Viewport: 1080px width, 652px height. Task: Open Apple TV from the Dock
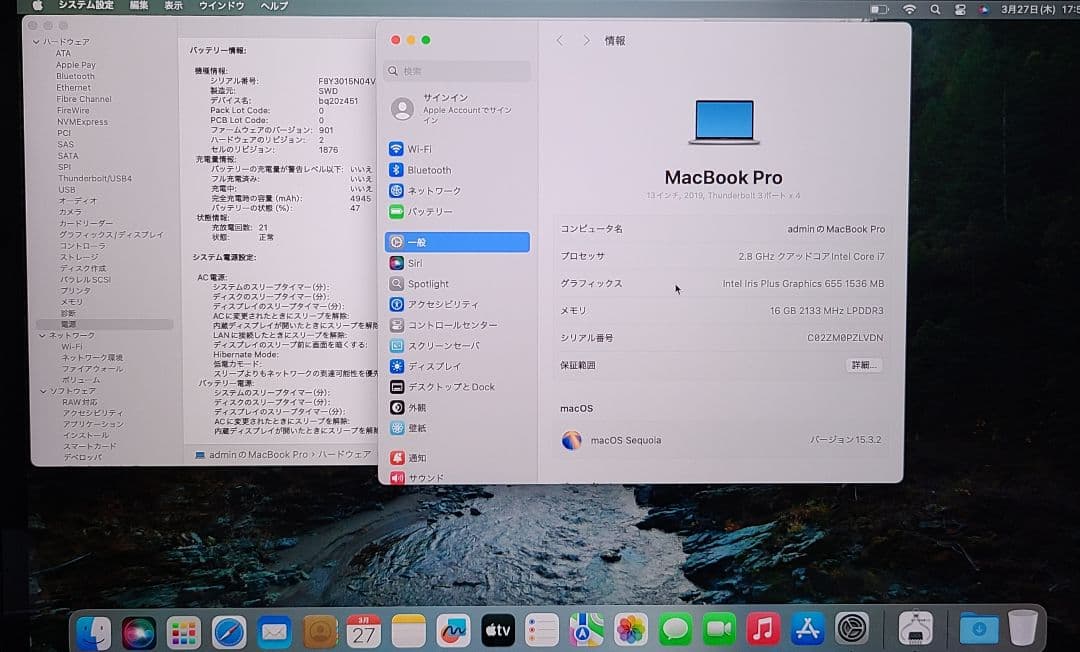tap(497, 631)
